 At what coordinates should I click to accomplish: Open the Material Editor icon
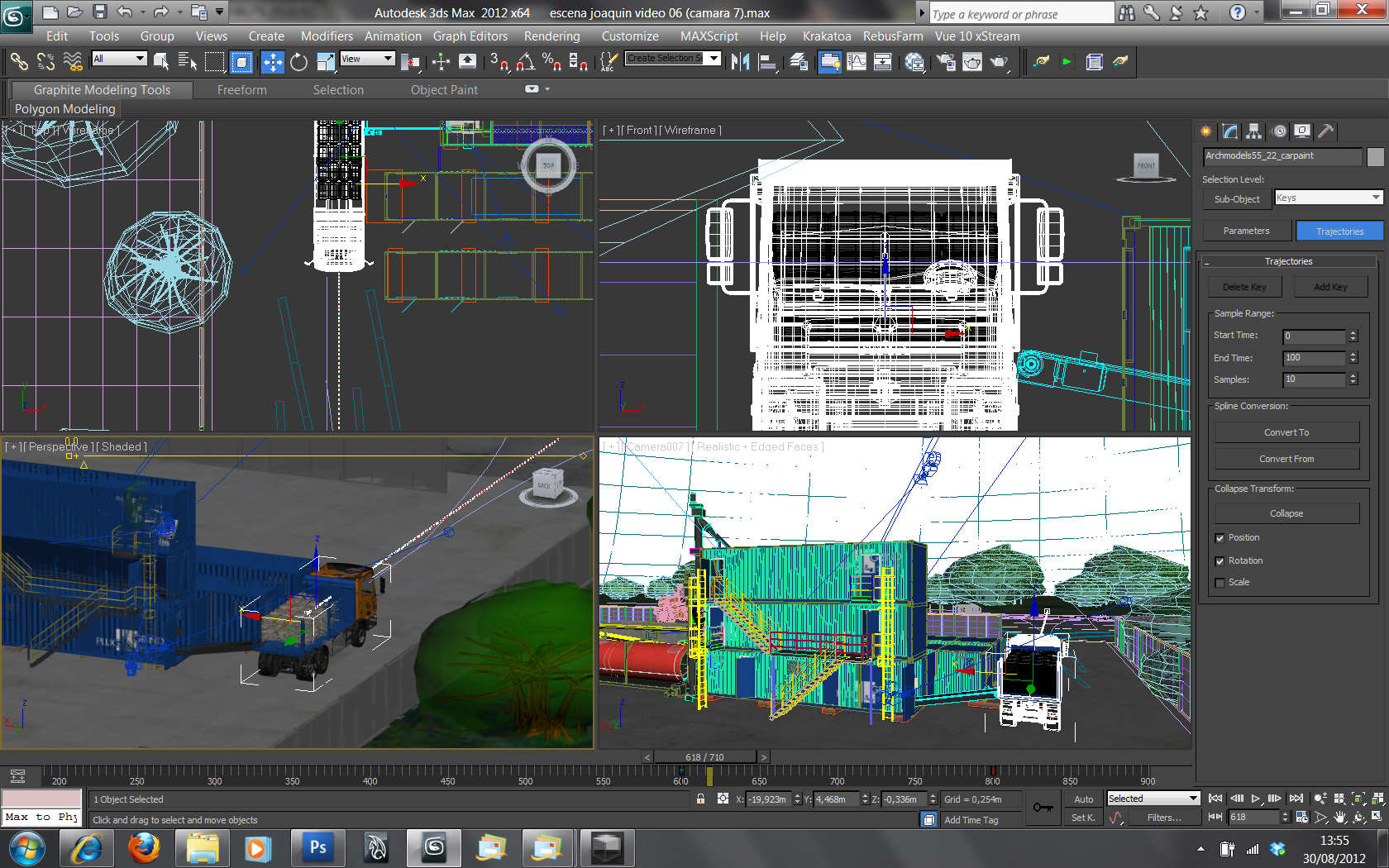tap(914, 62)
